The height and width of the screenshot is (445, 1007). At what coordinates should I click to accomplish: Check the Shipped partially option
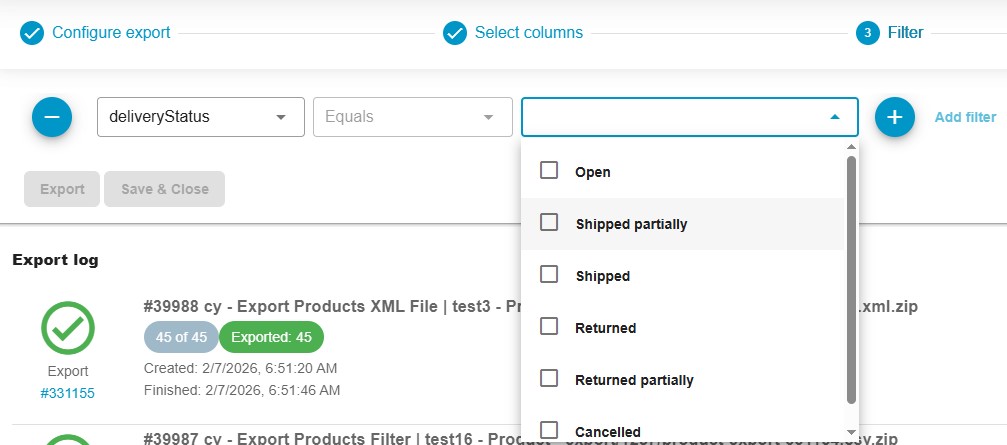(x=549, y=223)
